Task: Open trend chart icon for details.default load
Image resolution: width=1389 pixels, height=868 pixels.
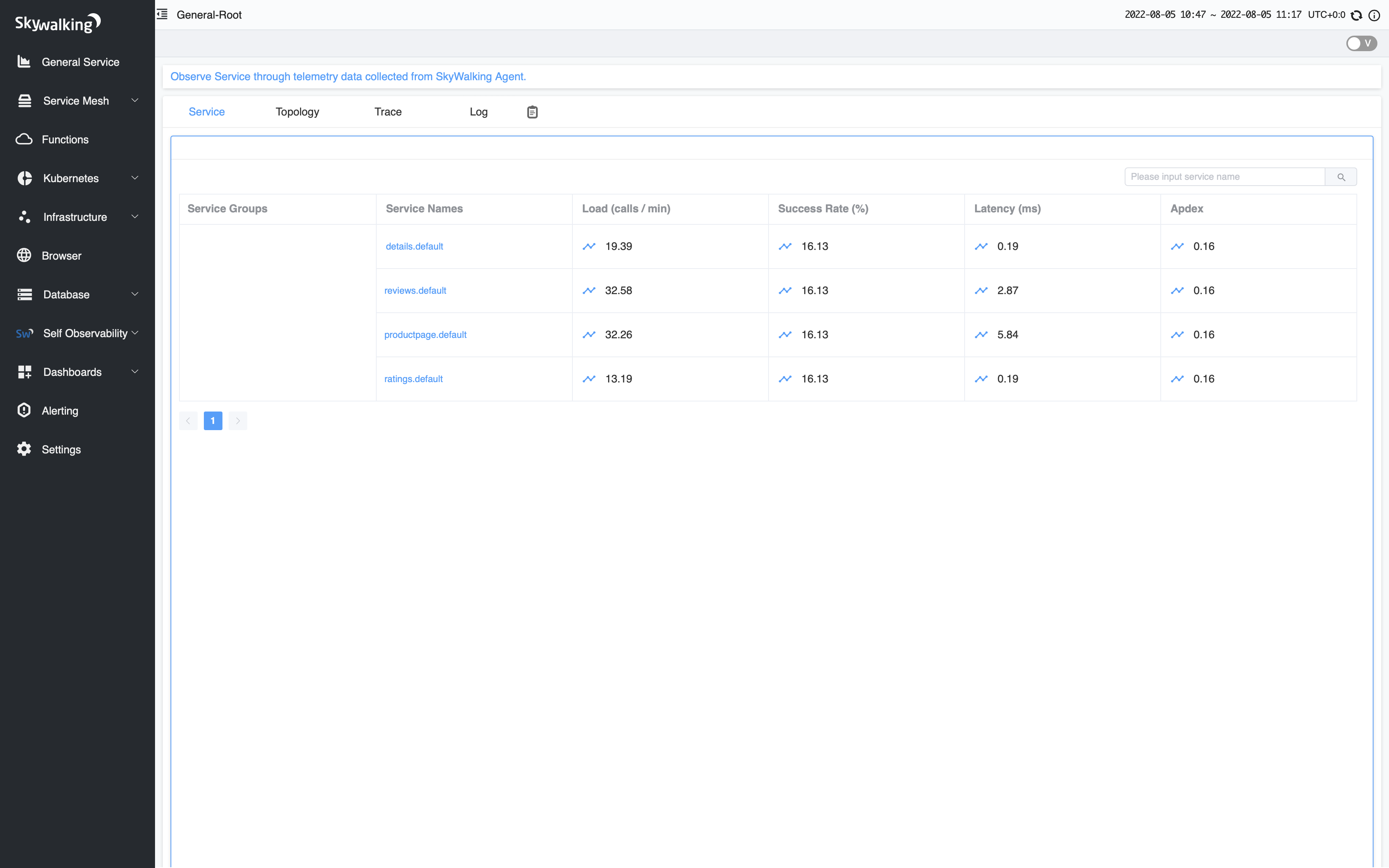Action: [589, 246]
